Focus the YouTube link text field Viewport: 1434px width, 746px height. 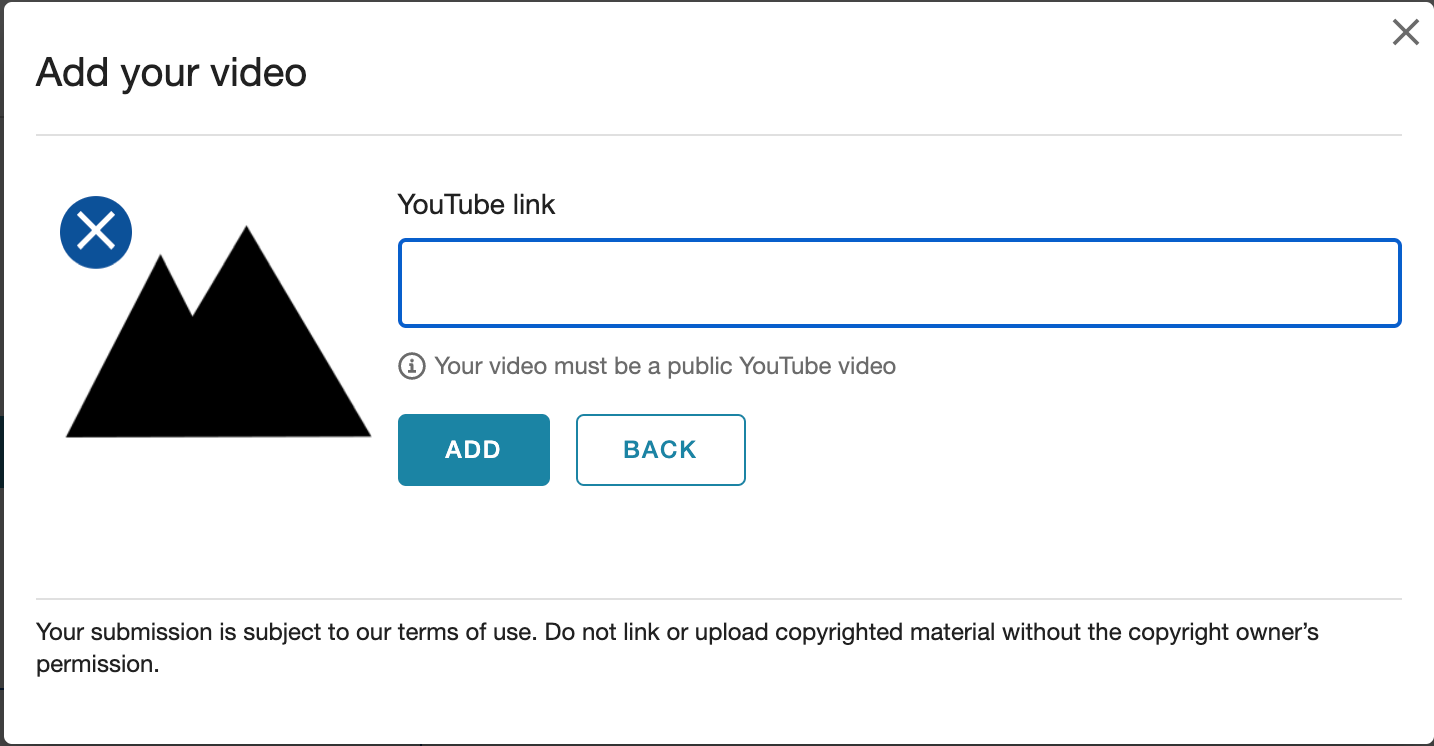899,283
